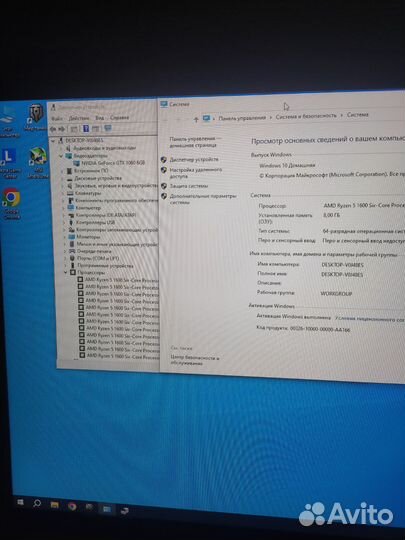This screenshot has width=405, height=540.
Task: Open the Справка menu in Device Manager
Action: tap(119, 117)
